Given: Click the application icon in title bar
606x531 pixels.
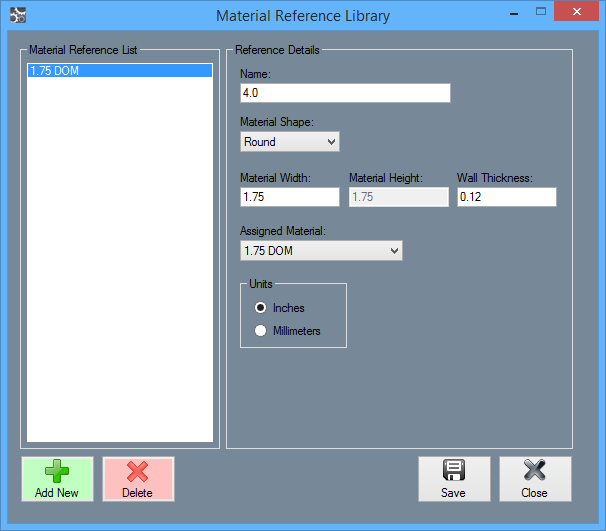Looking at the screenshot, I should [x=18, y=15].
